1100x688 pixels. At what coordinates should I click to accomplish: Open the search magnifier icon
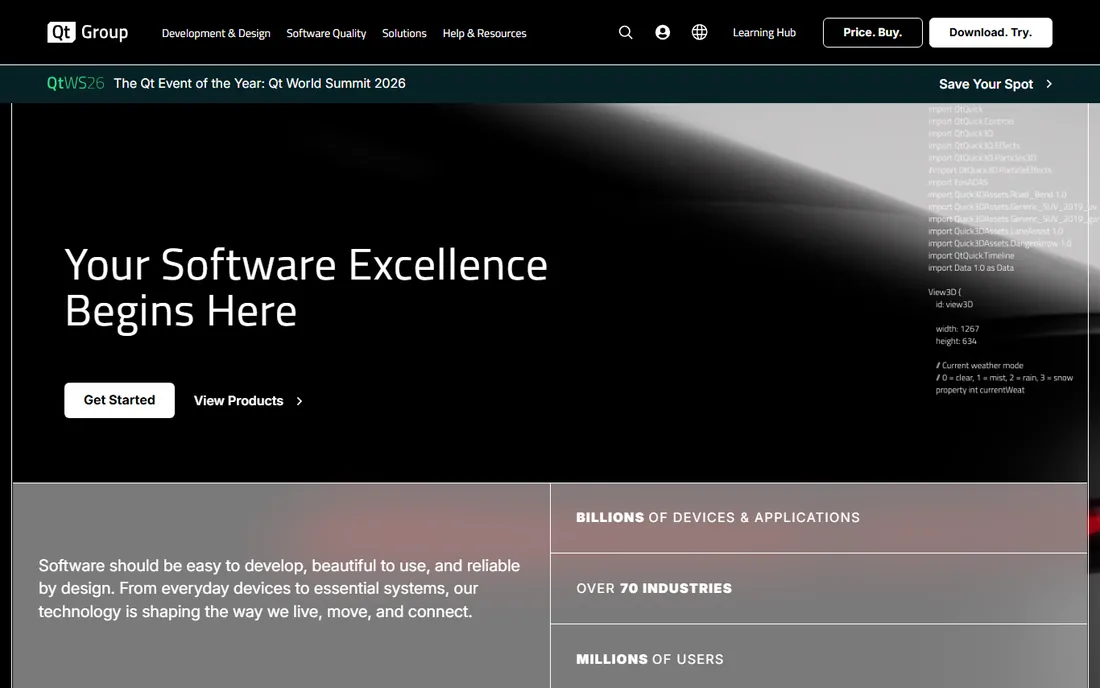(x=626, y=32)
